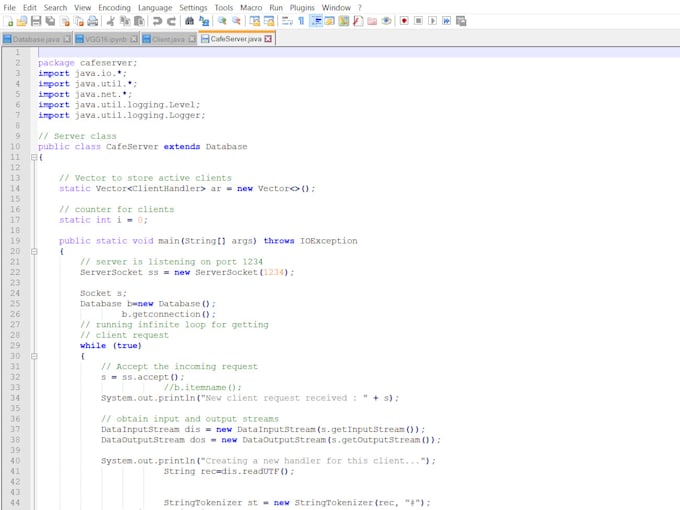680x510 pixels.
Task: Click the text "package cafeserver;"
Action: 88,63
